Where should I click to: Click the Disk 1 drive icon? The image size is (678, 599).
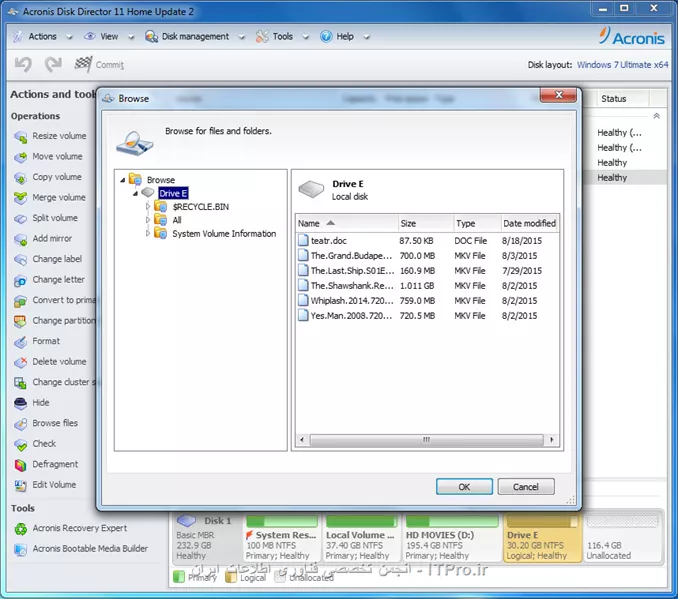tap(187, 520)
